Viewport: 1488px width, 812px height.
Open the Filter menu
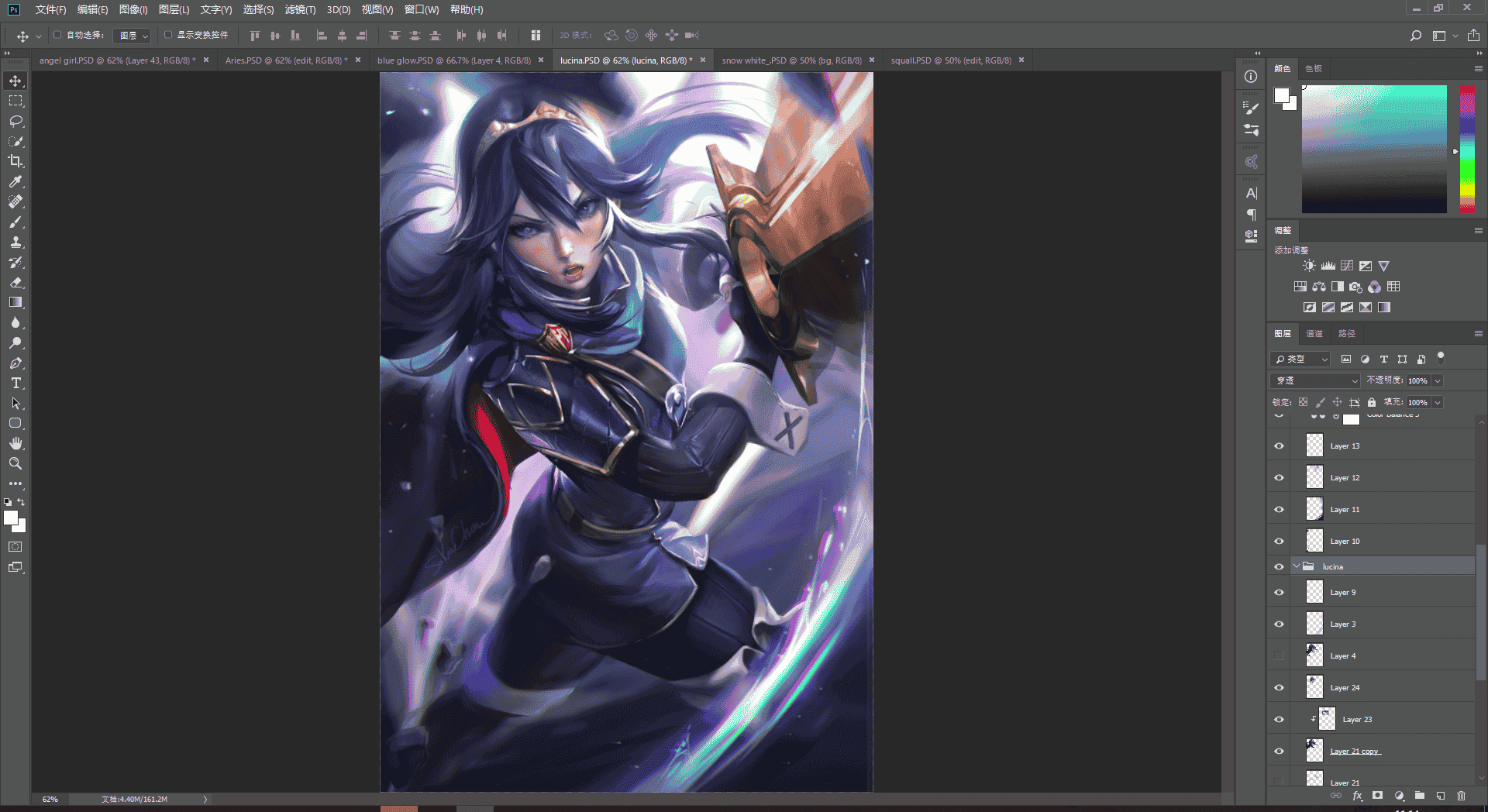pos(300,9)
